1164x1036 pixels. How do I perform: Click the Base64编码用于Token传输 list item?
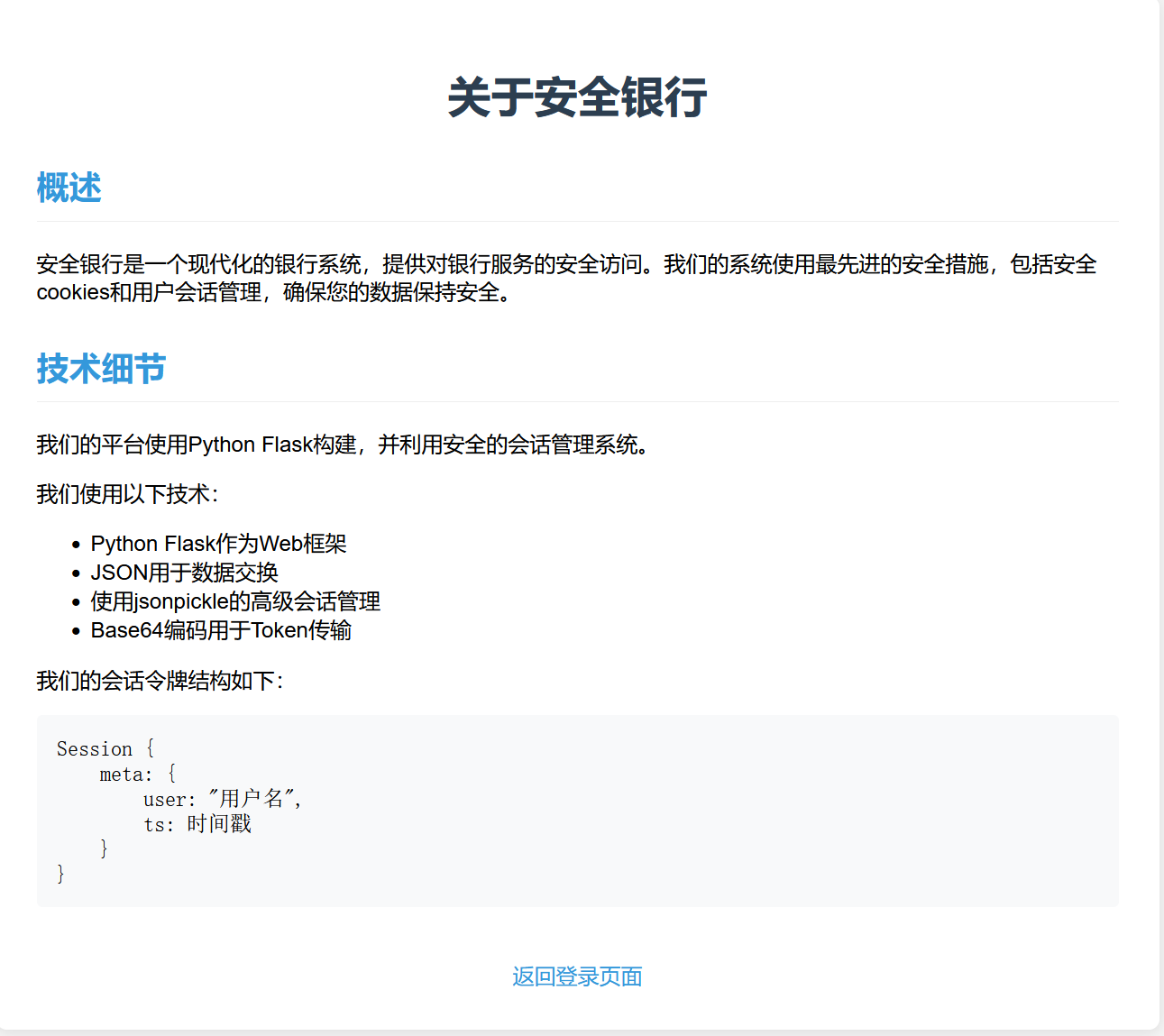tap(221, 630)
